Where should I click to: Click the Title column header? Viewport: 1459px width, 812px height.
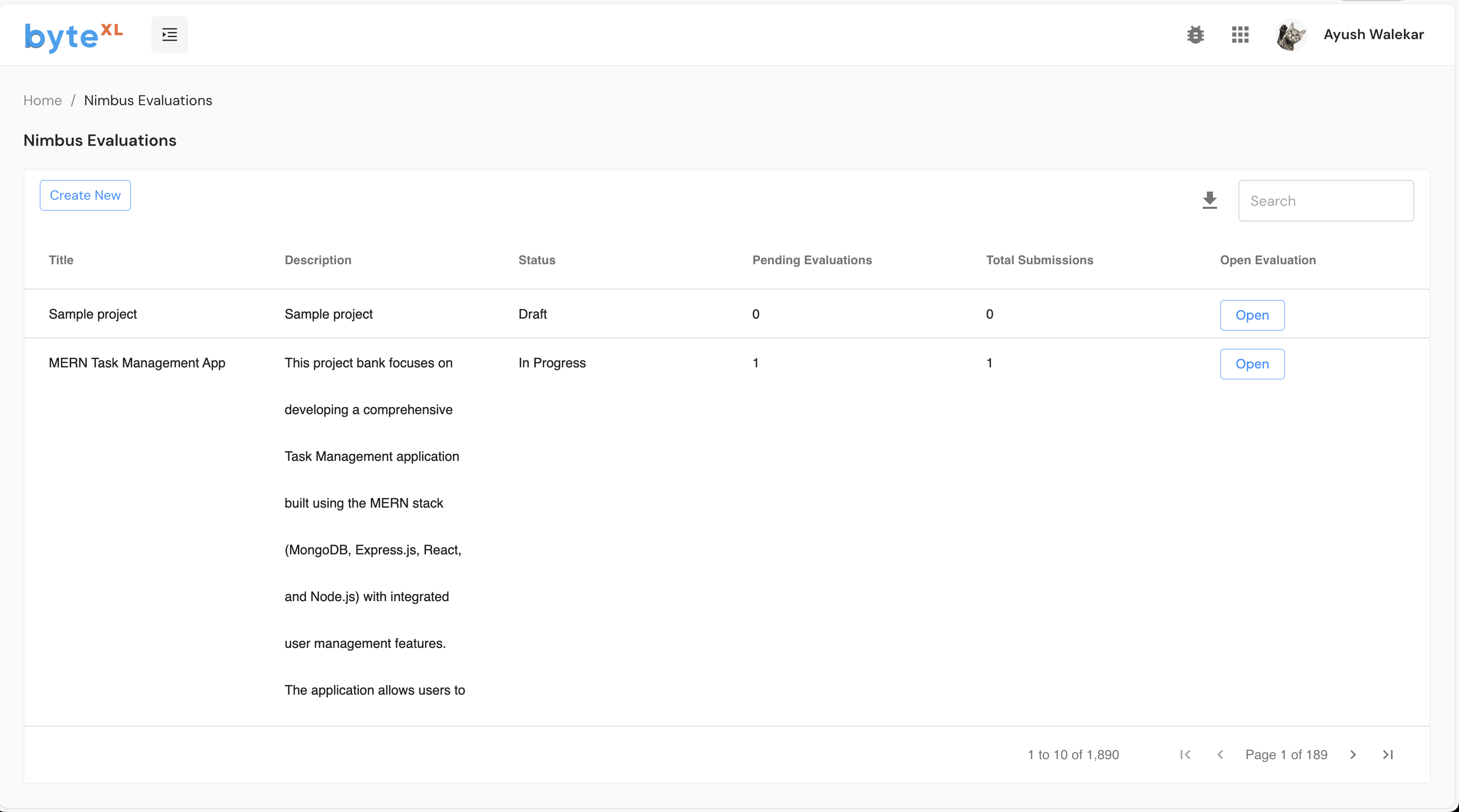point(61,260)
